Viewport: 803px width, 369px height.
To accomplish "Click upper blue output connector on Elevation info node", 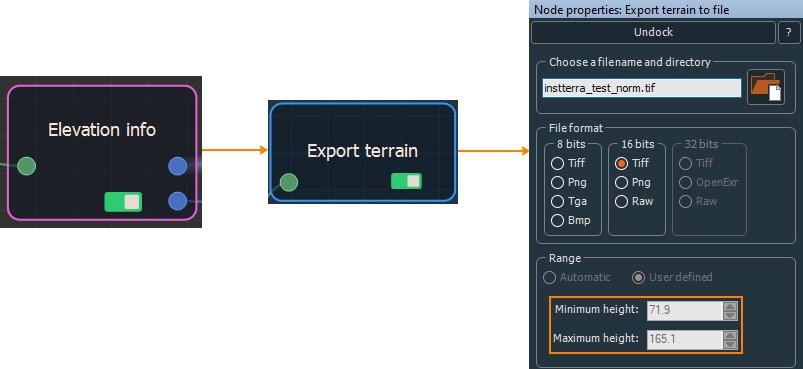I will click(177, 166).
